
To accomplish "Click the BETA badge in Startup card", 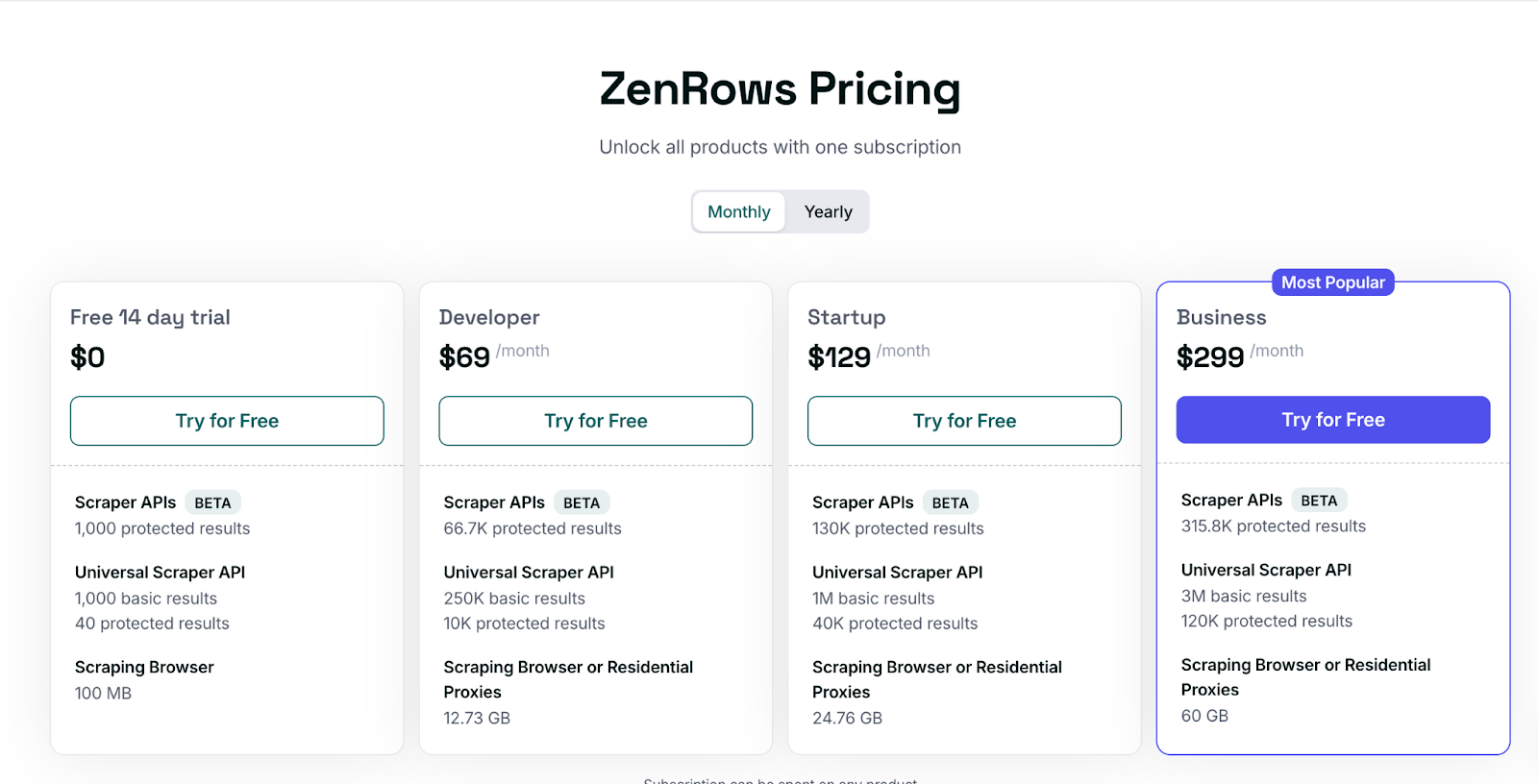I will (x=950, y=502).
